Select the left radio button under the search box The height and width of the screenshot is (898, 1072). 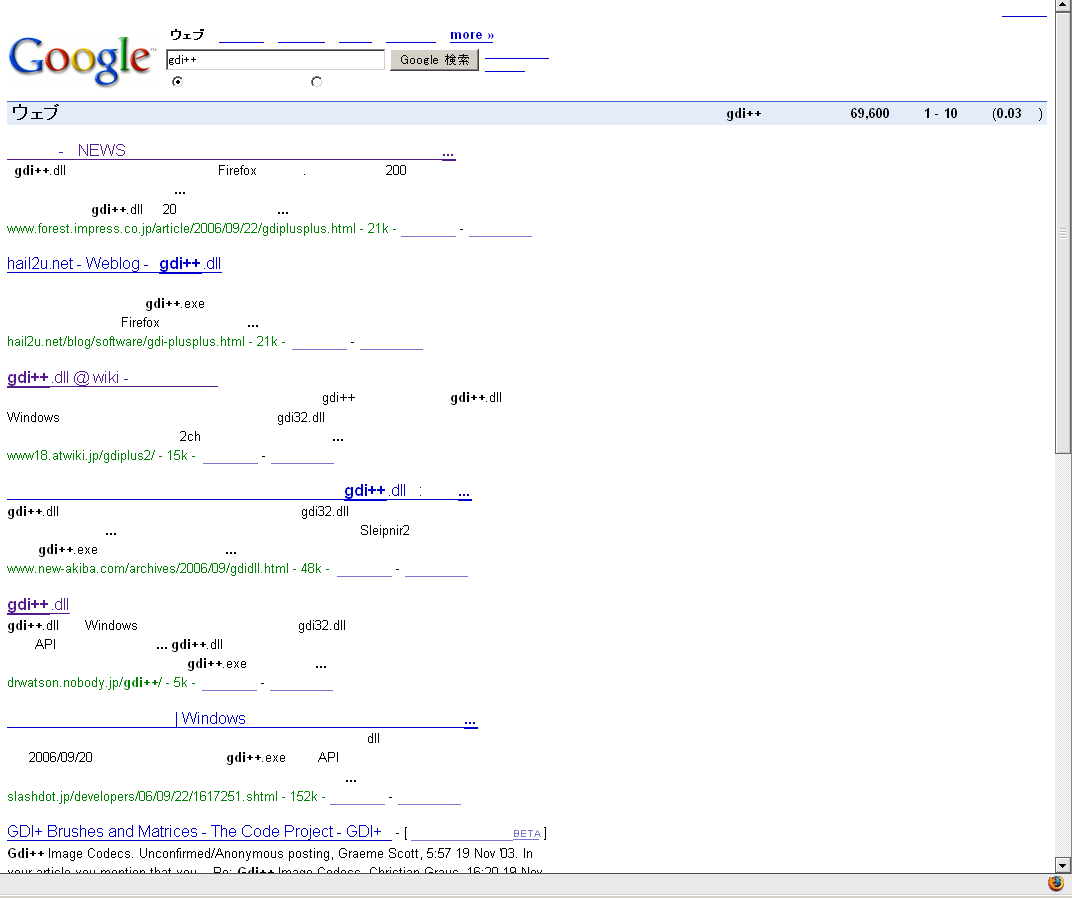click(x=177, y=81)
